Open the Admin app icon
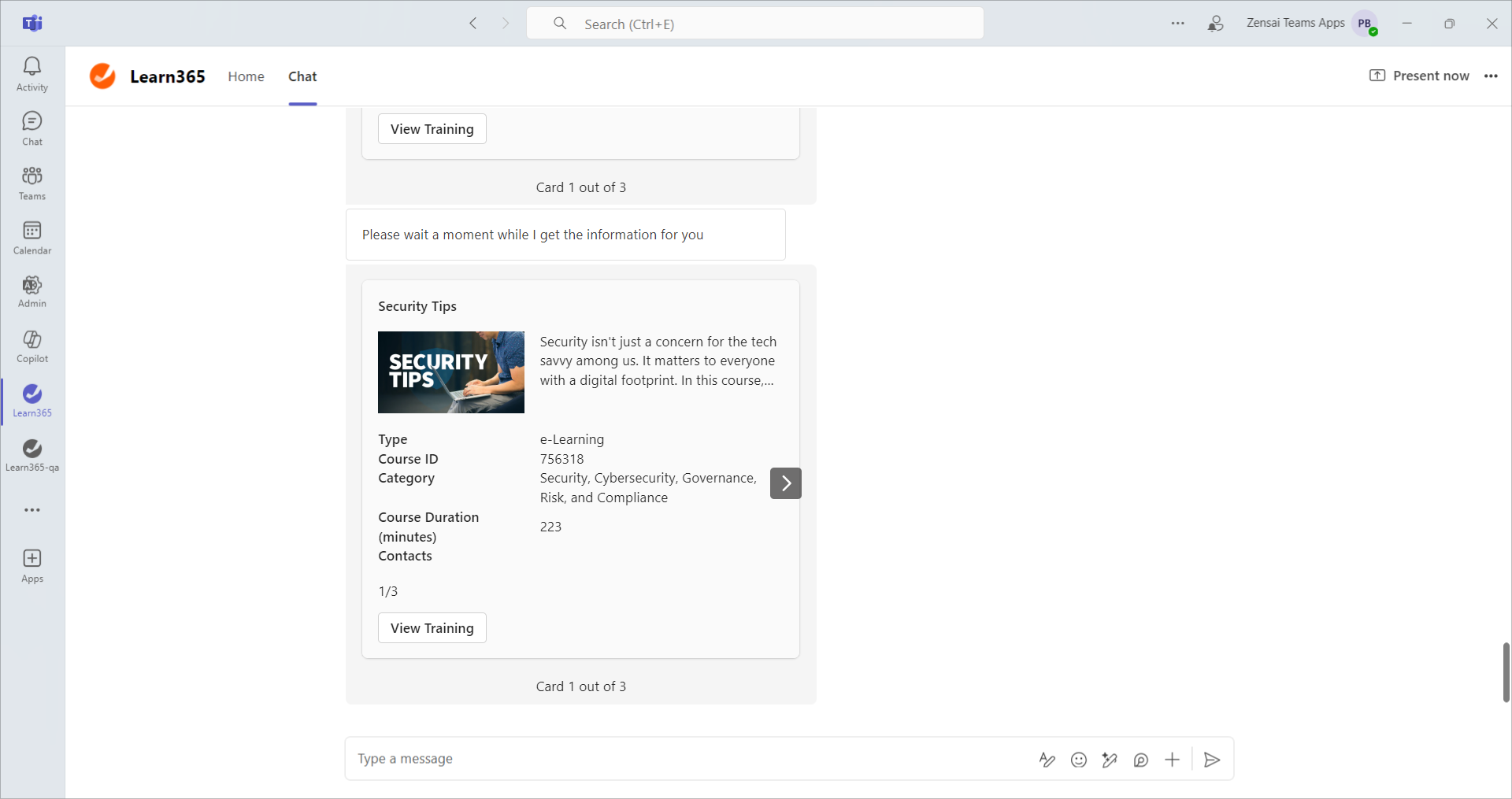Viewport: 1512px width, 799px height. coord(32,291)
